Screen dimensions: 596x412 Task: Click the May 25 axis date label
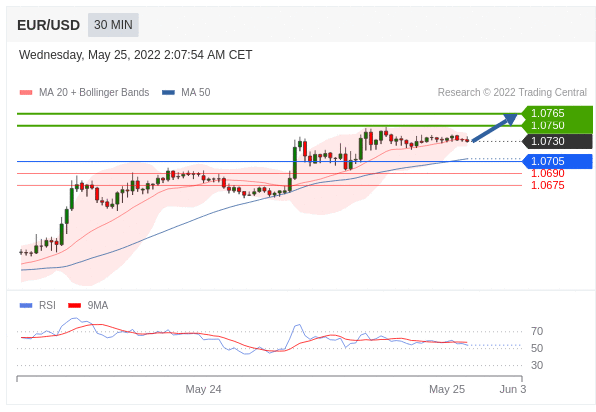click(x=447, y=389)
